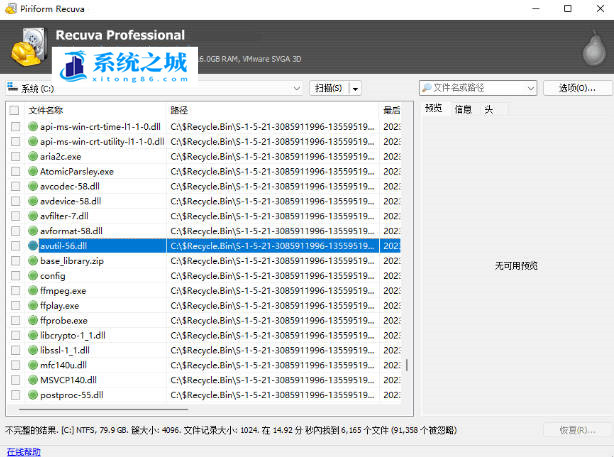The height and width of the screenshot is (457, 614).
Task: Click the green status dot for postproc-55.dll
Action: coord(33,395)
